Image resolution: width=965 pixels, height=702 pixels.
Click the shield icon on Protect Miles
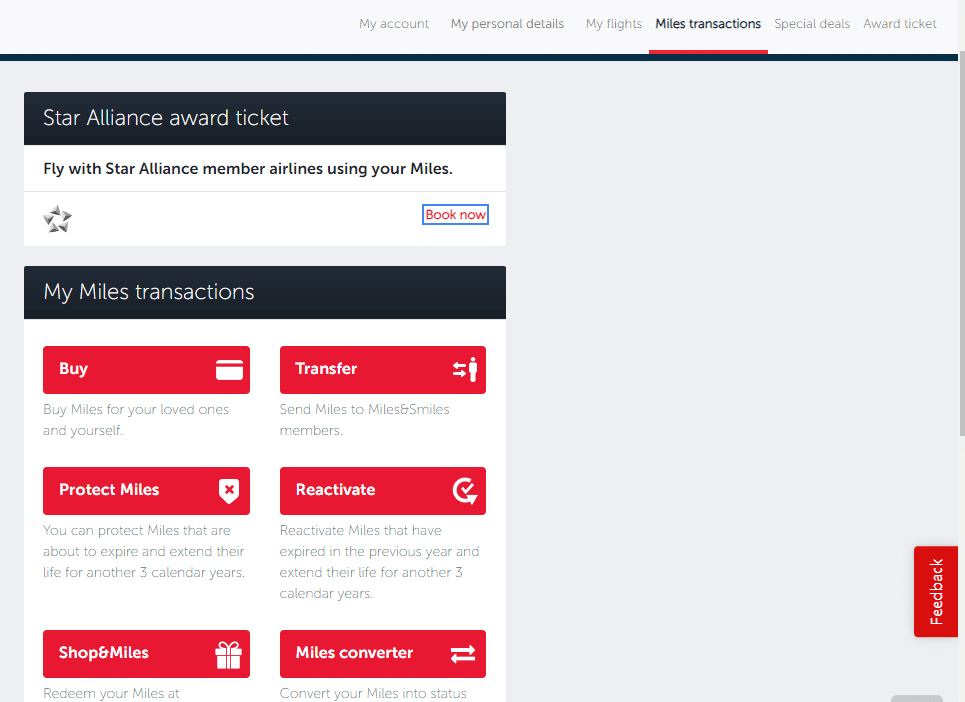point(229,491)
